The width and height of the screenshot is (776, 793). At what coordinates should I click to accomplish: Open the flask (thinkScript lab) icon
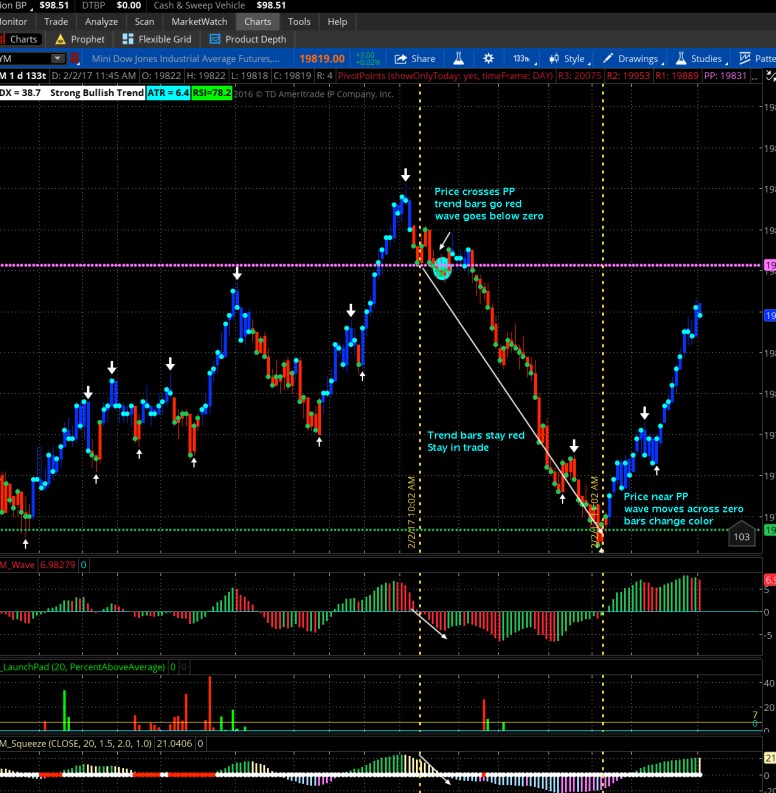458,59
